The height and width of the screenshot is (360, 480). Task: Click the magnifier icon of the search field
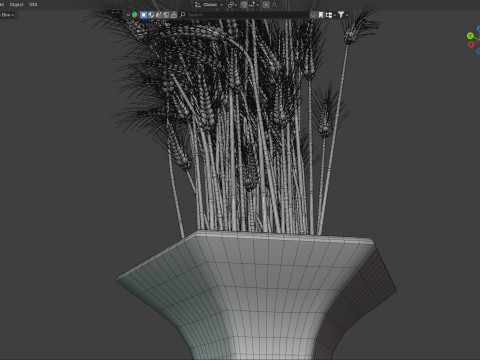[x=183, y=15]
